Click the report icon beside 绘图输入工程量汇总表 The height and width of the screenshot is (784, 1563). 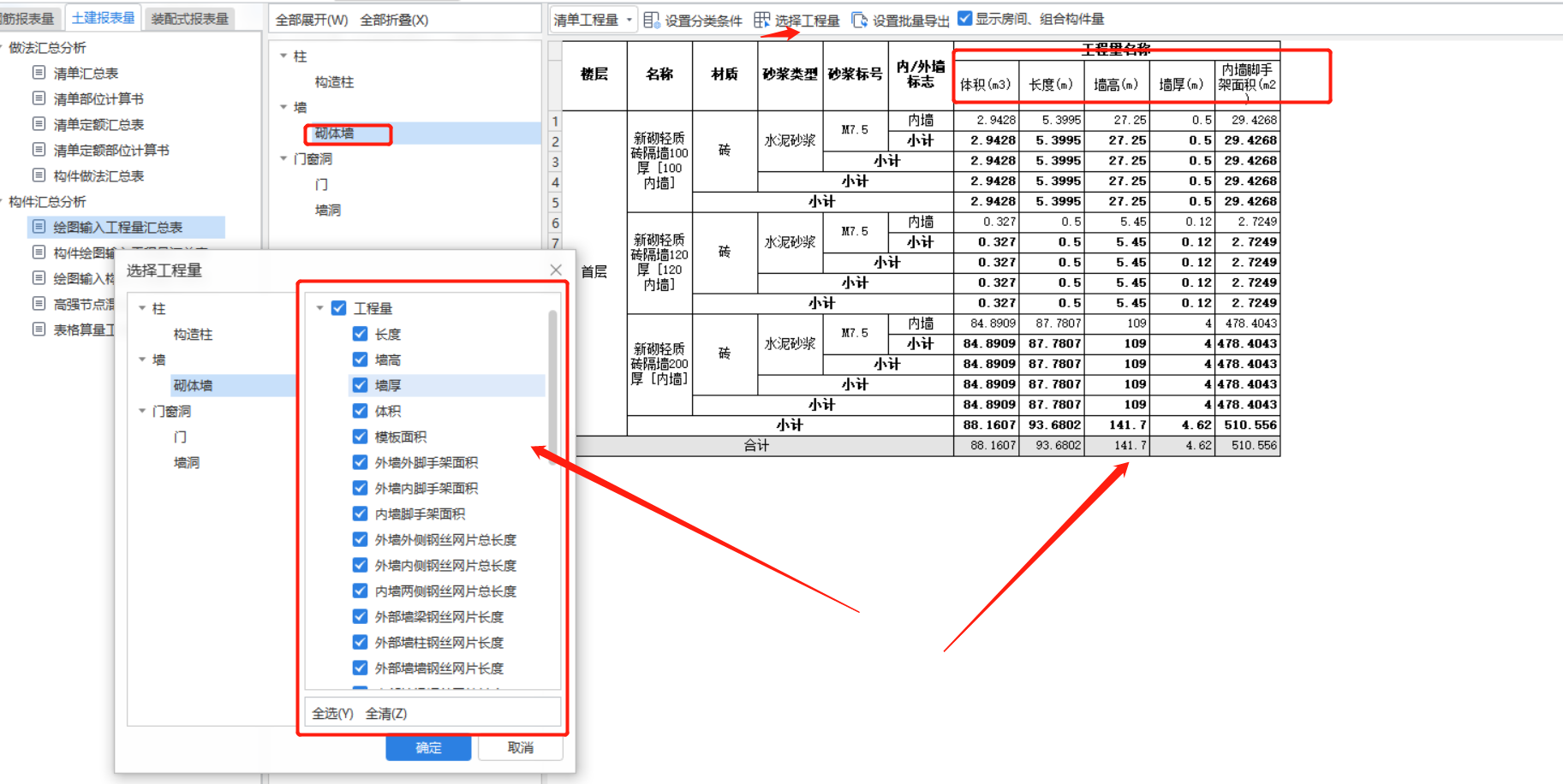39,227
